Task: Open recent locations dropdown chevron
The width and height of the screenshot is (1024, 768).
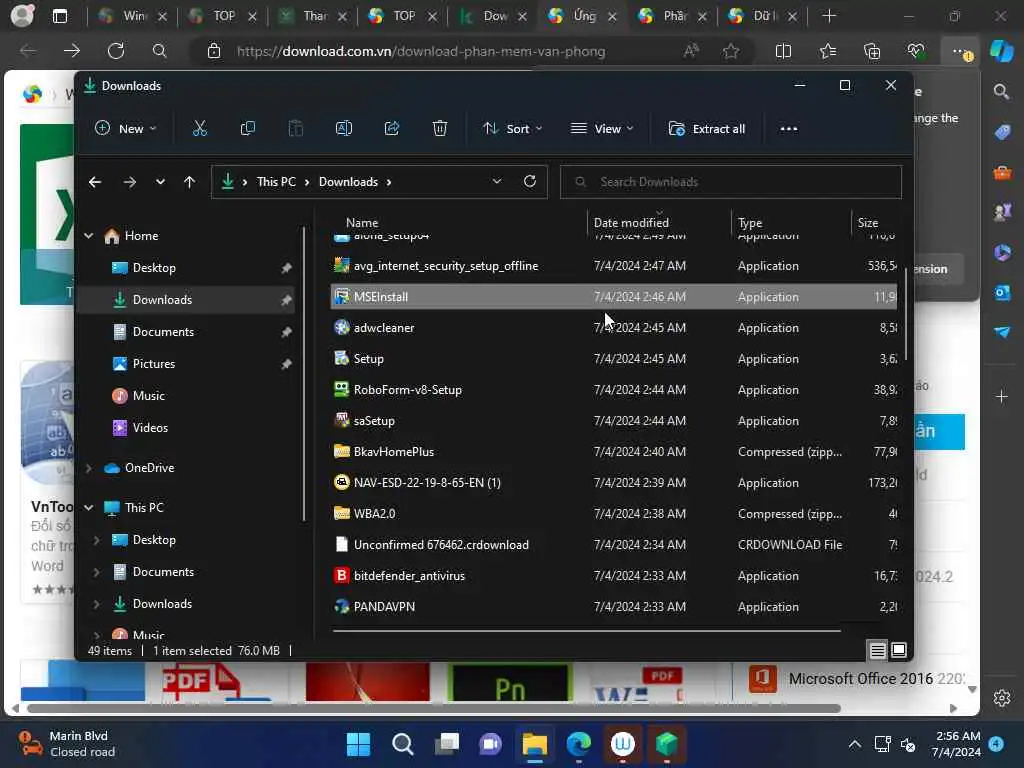Action: pyautogui.click(x=160, y=182)
